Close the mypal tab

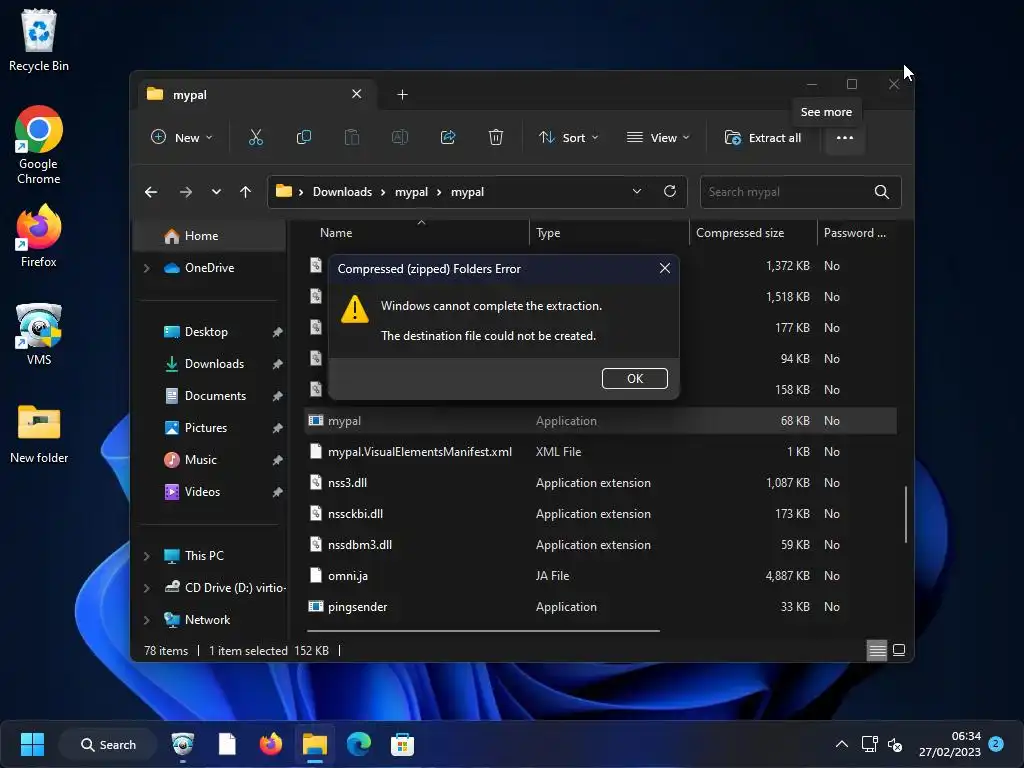pos(357,94)
